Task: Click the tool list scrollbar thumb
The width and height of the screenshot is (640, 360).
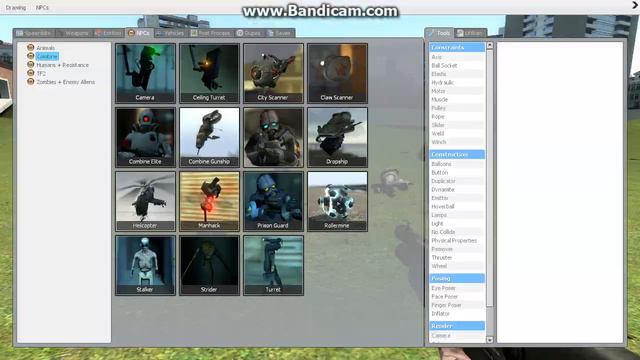Action: [490, 178]
